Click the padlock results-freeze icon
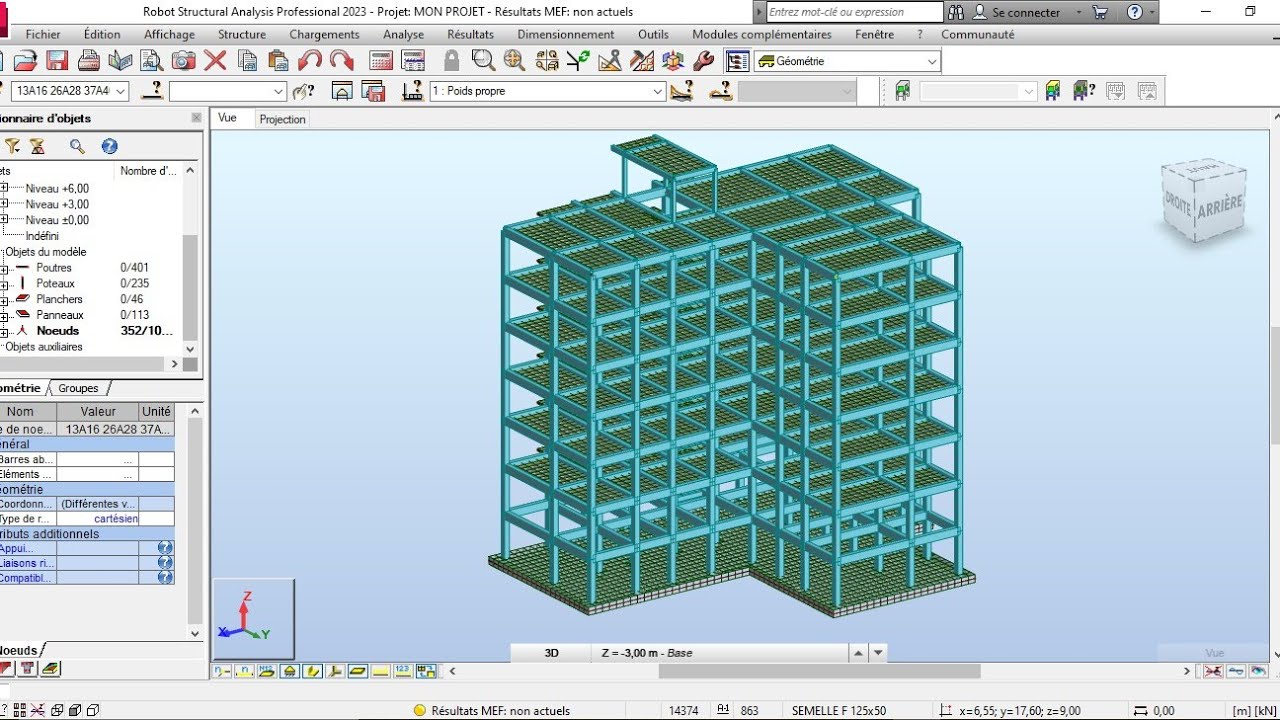 pos(452,60)
